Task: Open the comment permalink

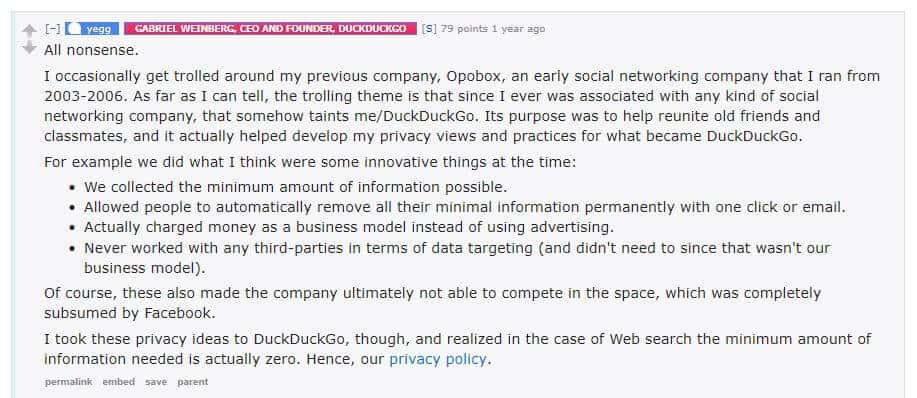Action: click(x=68, y=382)
